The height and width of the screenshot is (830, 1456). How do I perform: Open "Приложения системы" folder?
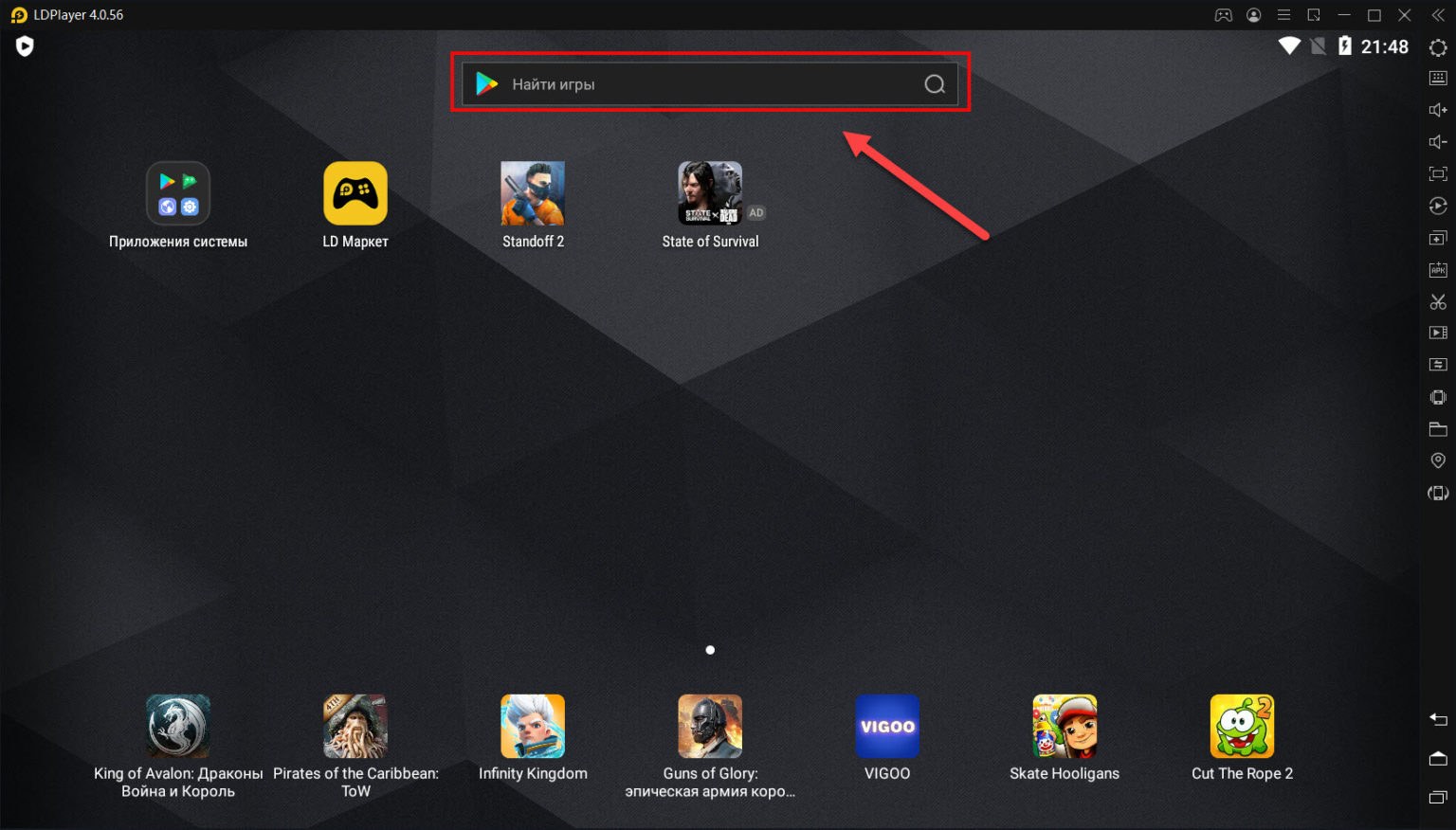click(178, 193)
